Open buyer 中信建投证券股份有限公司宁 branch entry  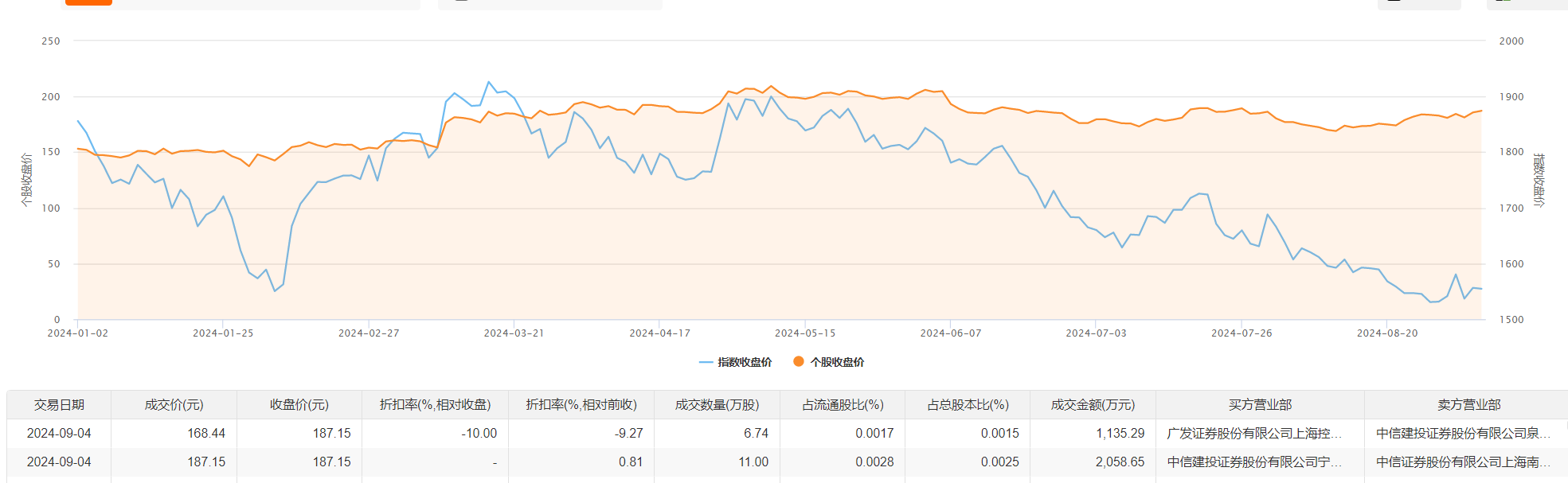1254,462
